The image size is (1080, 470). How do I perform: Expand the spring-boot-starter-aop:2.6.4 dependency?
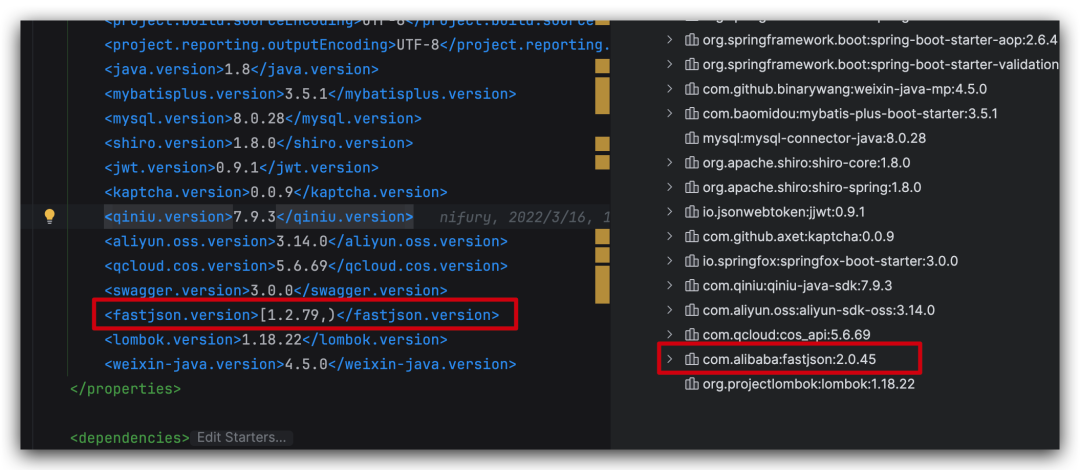[669, 40]
